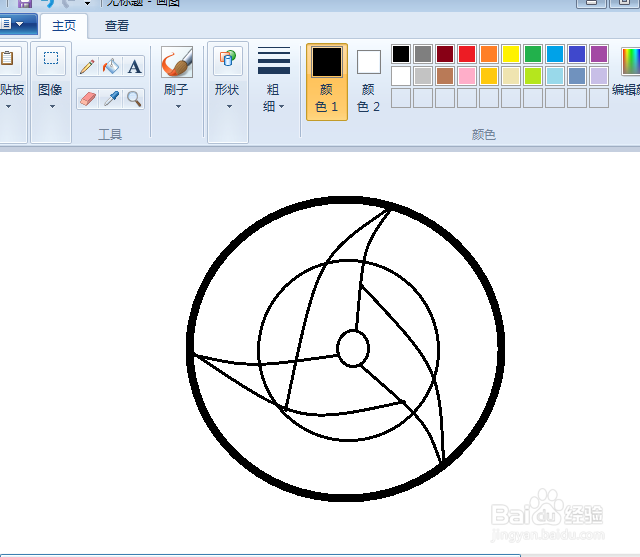Pick the light yellow color swatch
The height and width of the screenshot is (557, 640).
pos(511,76)
